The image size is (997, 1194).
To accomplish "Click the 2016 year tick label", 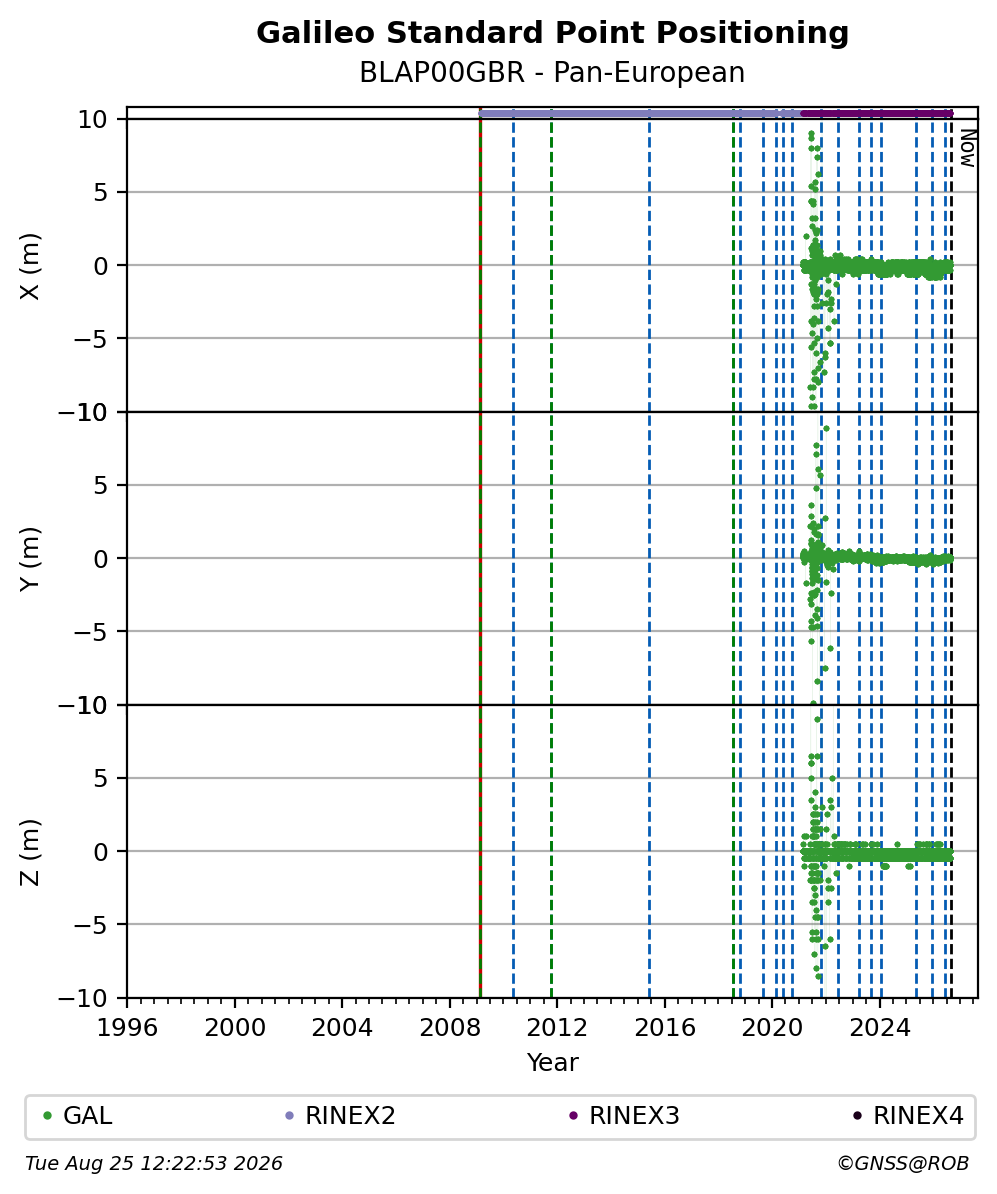I will [664, 1028].
